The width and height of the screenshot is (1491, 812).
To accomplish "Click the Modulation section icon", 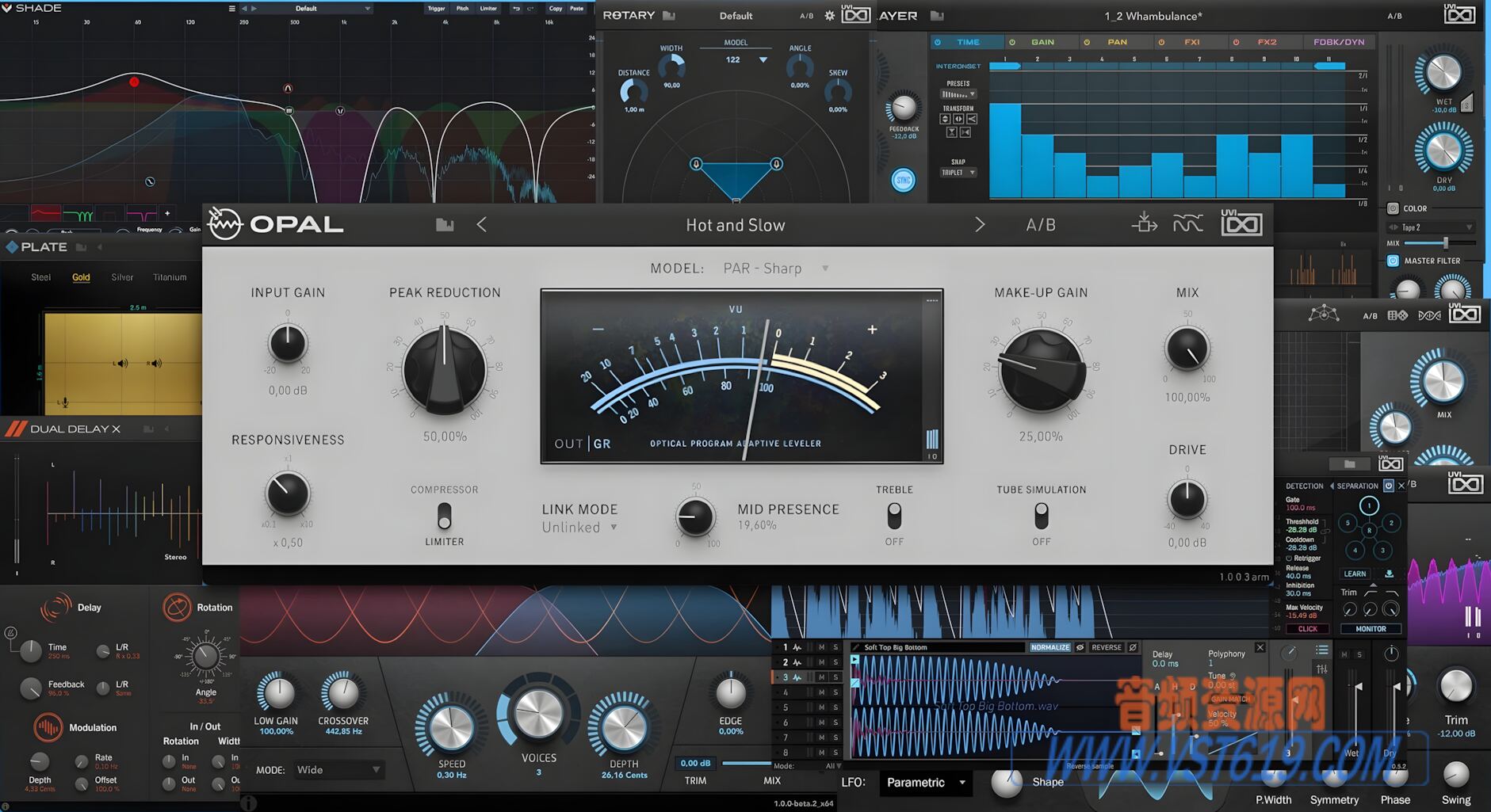I will (x=48, y=727).
